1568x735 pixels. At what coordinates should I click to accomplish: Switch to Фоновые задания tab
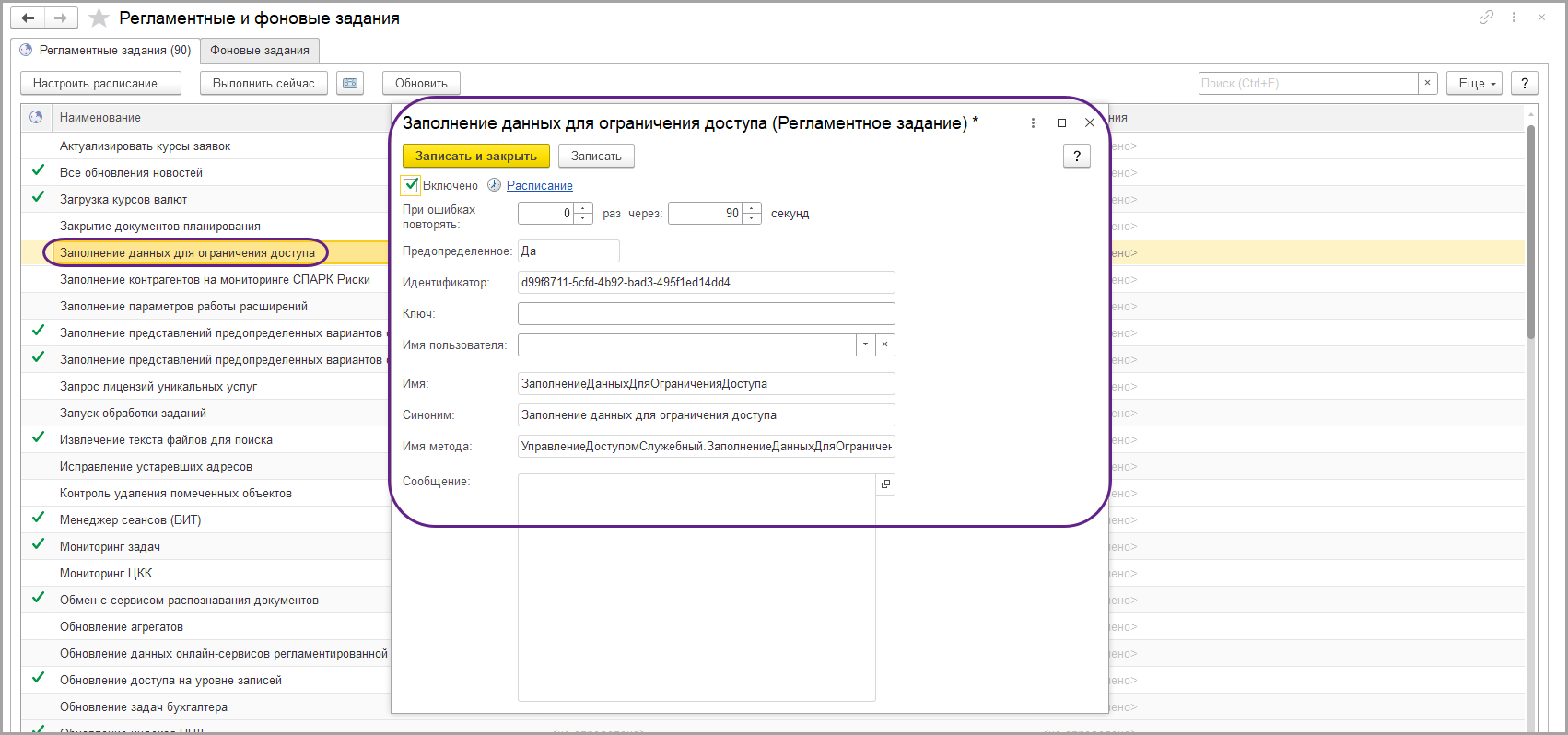(x=260, y=51)
